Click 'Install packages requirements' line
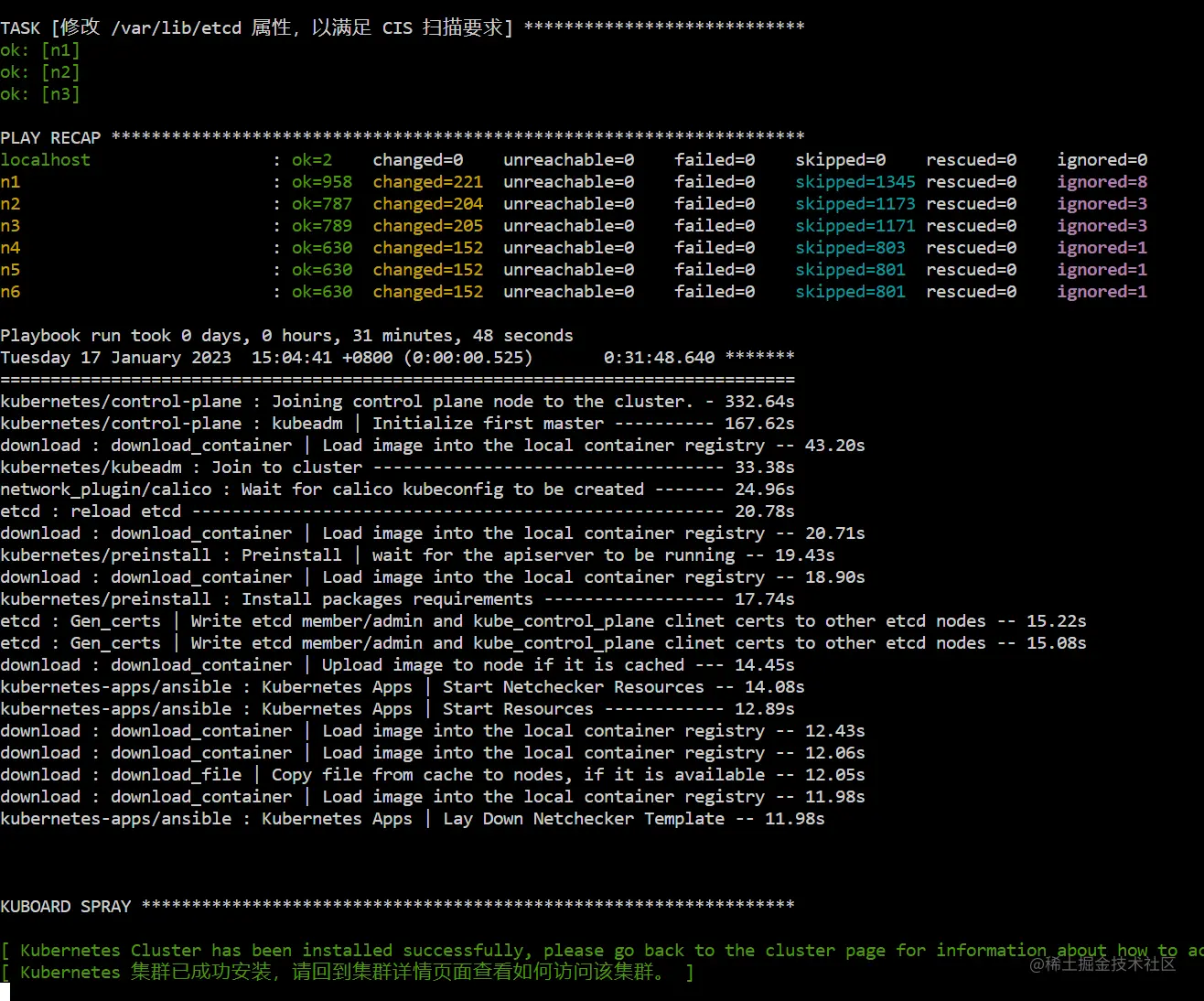Screen dimensions: 1204x1001 coord(397,599)
